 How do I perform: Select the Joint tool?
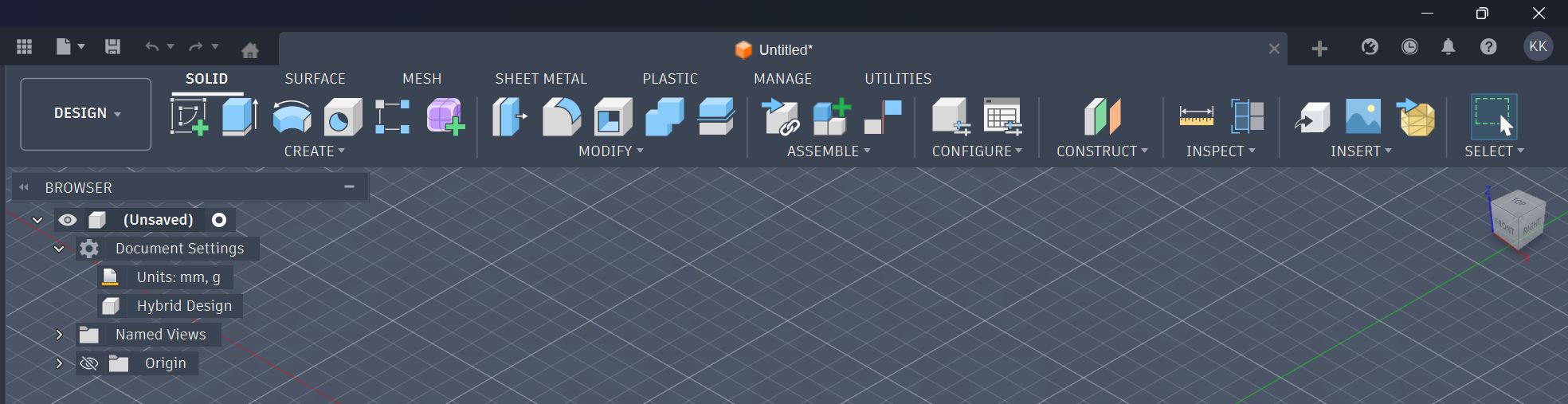point(883,116)
